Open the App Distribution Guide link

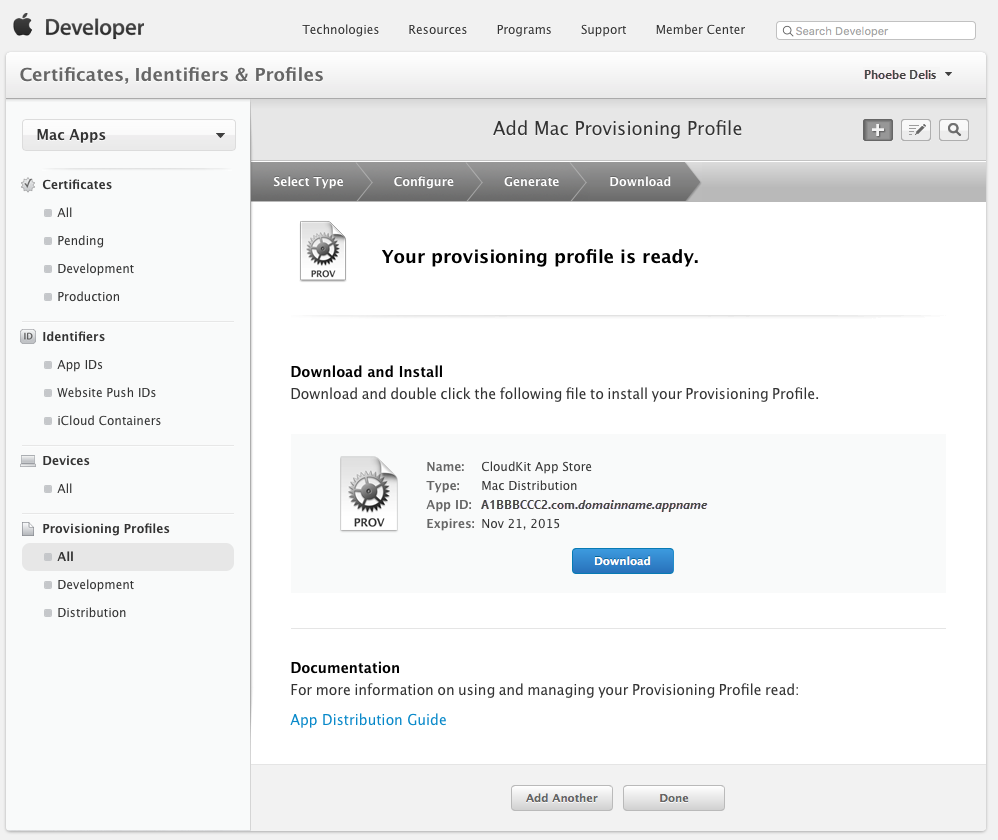(369, 720)
